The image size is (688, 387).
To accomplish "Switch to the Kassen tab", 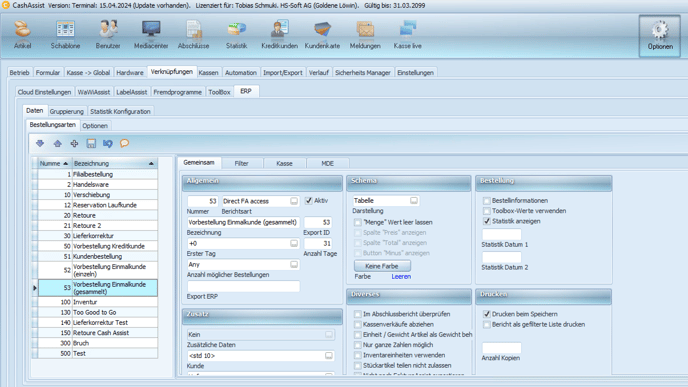I will [208, 73].
